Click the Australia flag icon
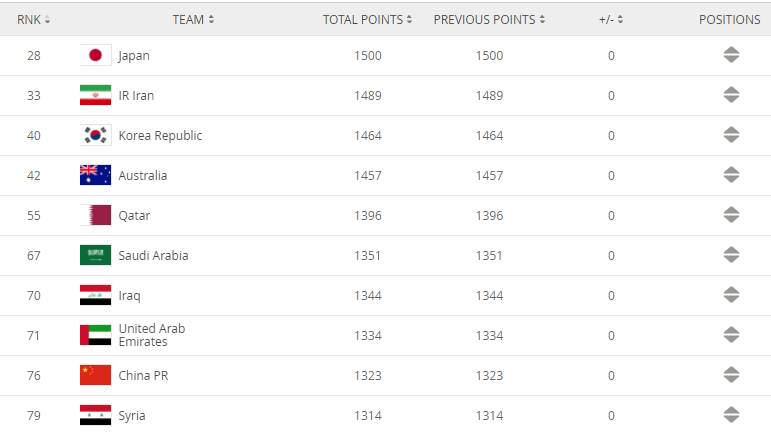This screenshot has width=771, height=433. (x=95, y=176)
